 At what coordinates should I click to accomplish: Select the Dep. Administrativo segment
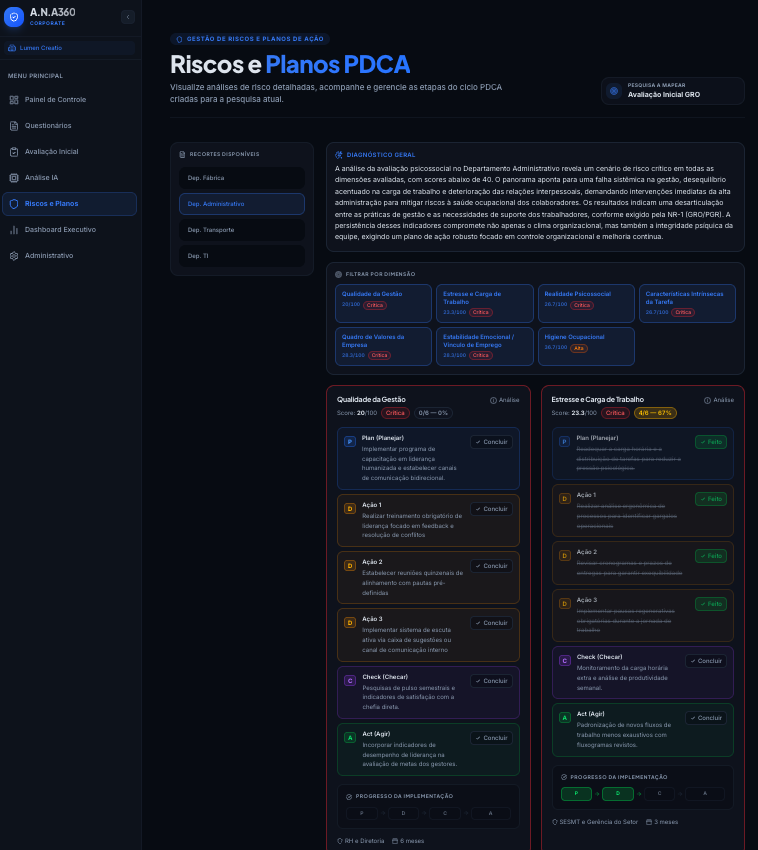[x=242, y=204]
